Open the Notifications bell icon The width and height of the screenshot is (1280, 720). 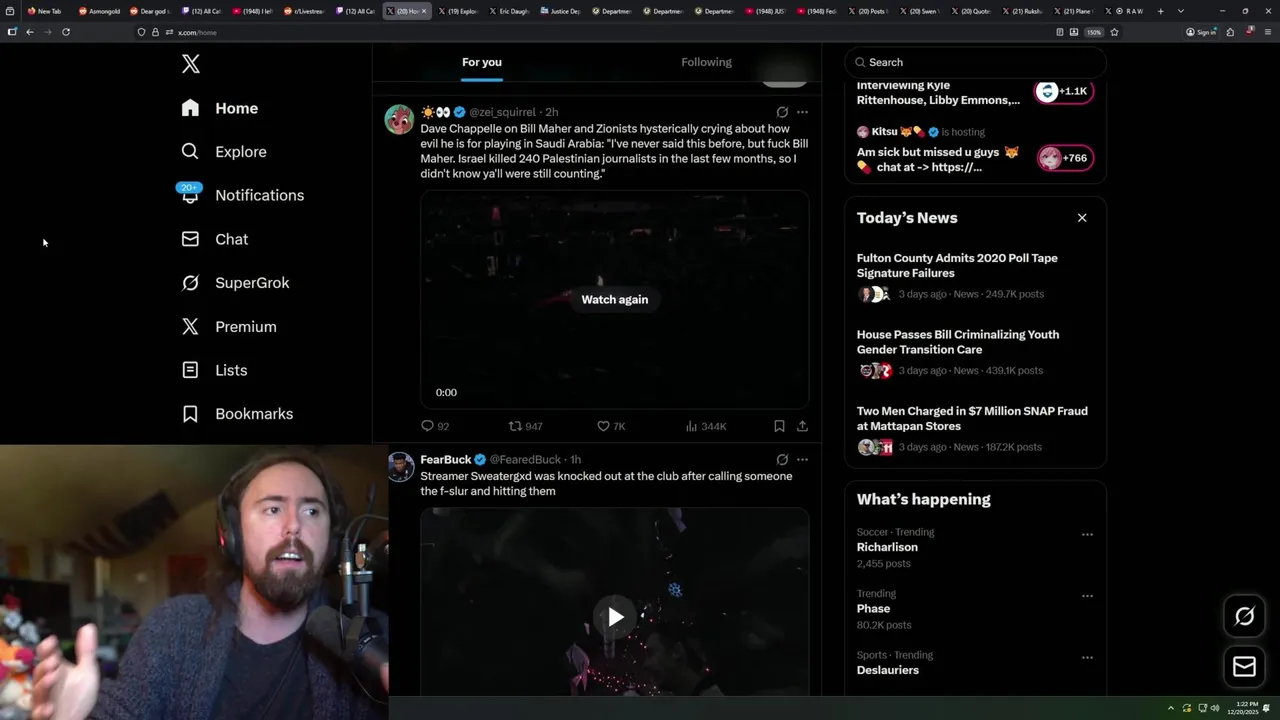190,194
